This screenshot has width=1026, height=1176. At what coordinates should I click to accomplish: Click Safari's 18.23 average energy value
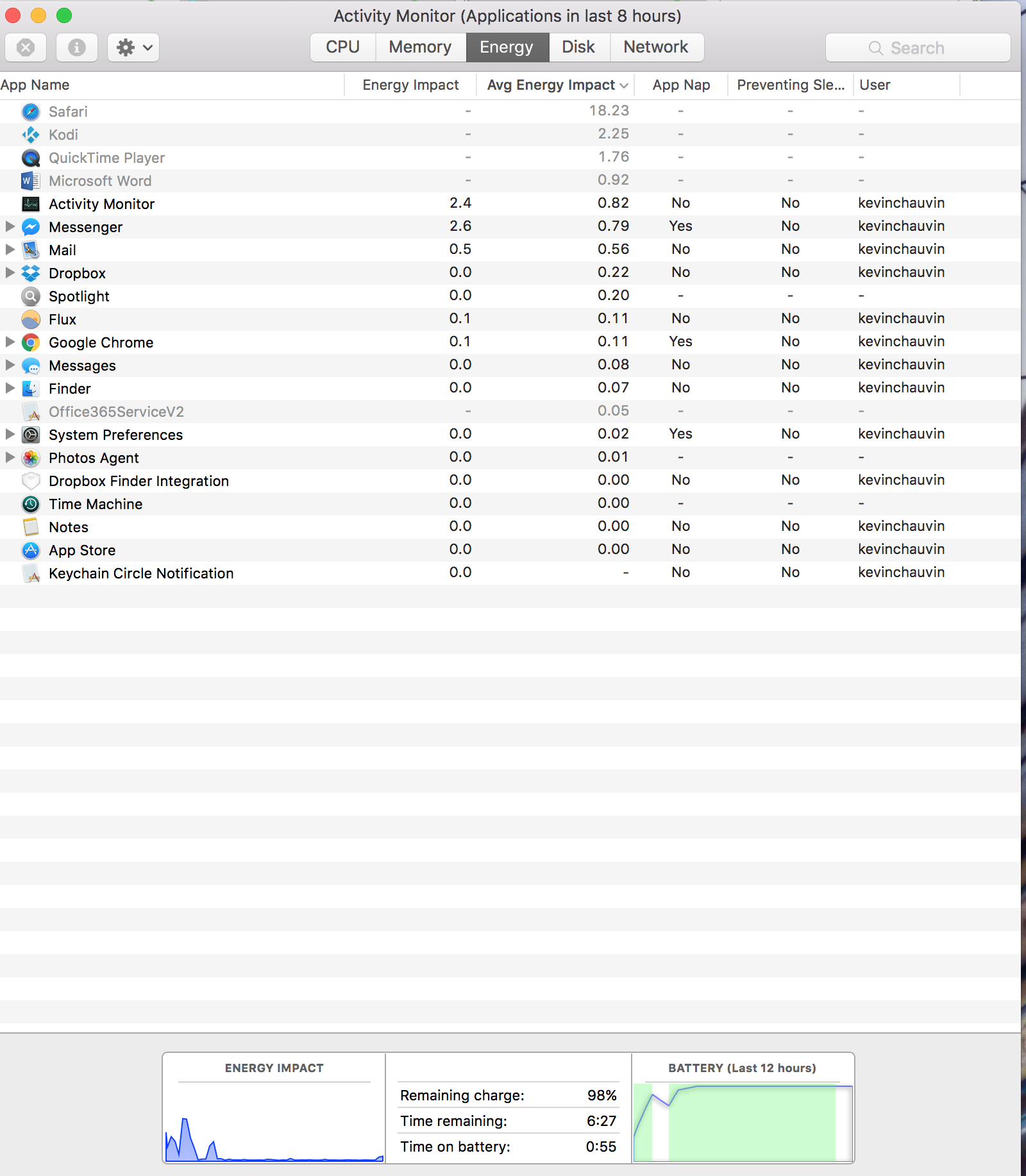(609, 110)
